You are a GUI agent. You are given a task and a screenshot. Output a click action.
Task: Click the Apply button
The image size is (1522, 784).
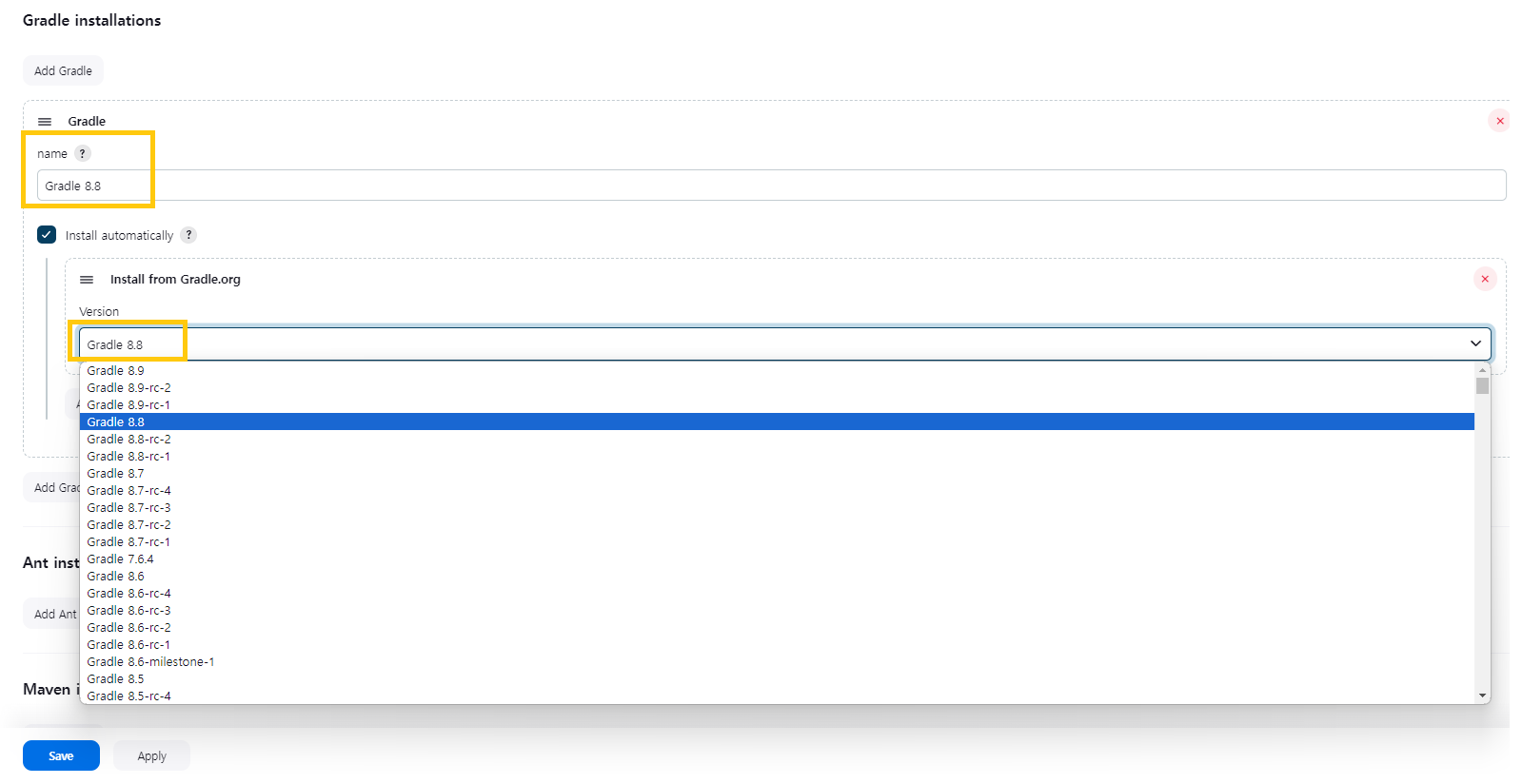(151, 755)
